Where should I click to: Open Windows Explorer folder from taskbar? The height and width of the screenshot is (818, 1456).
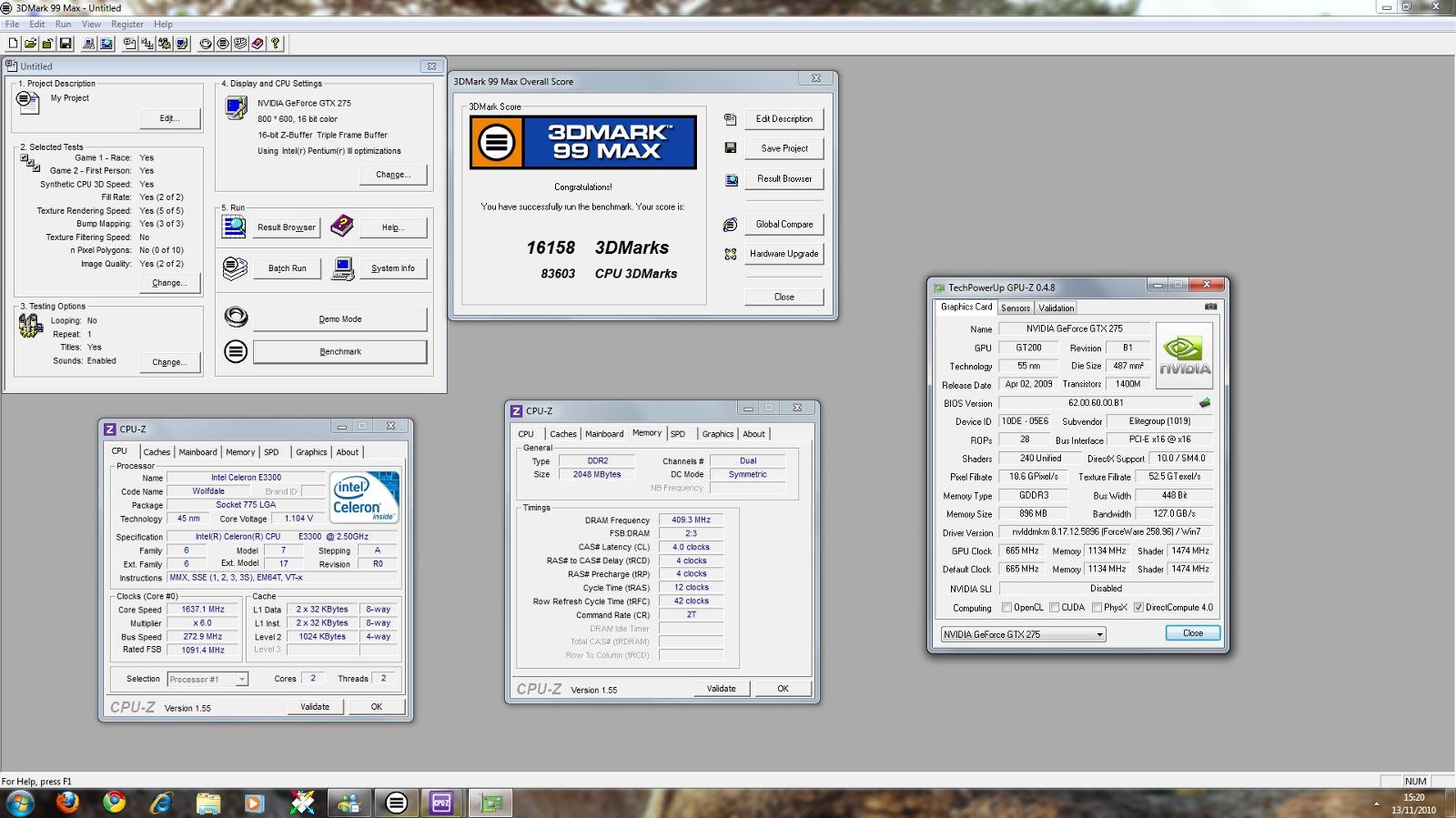208,803
